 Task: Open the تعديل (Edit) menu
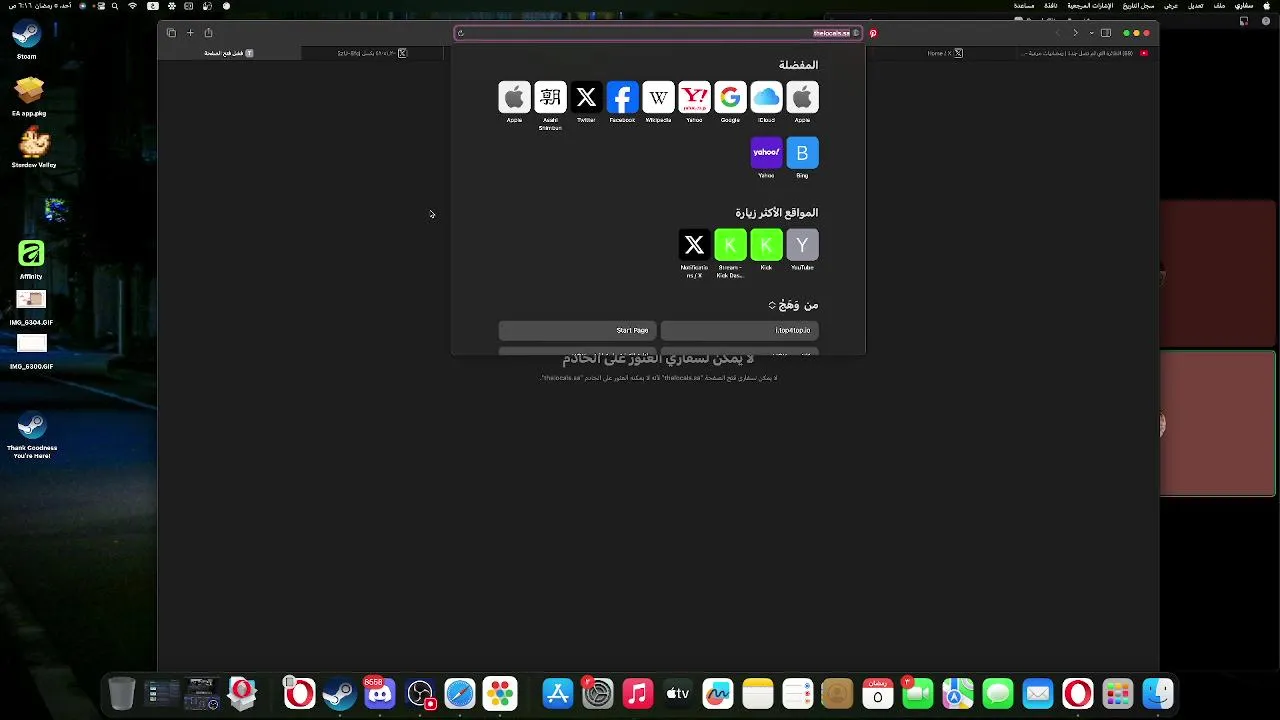[x=1195, y=6]
